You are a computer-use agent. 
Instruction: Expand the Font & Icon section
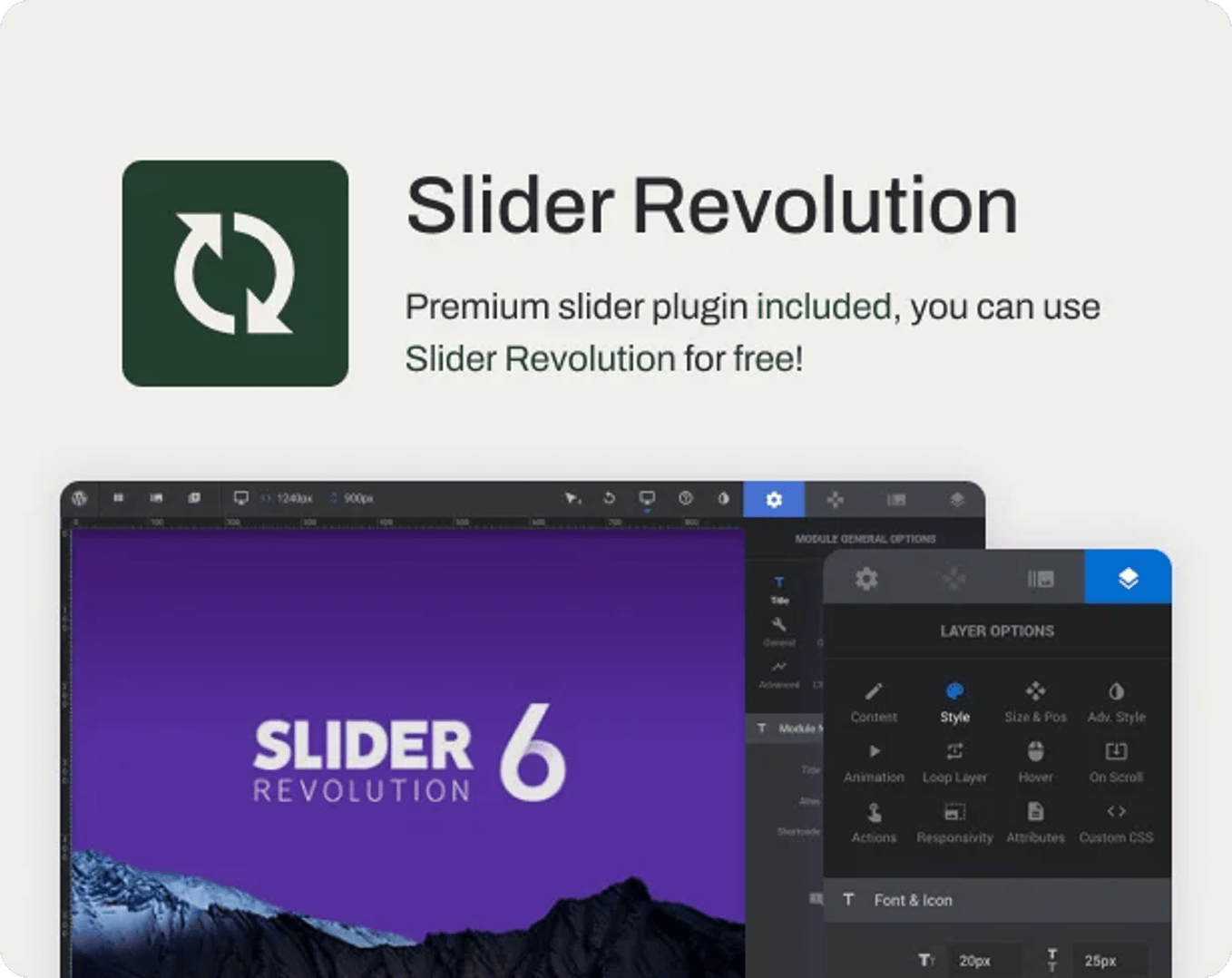[997, 900]
